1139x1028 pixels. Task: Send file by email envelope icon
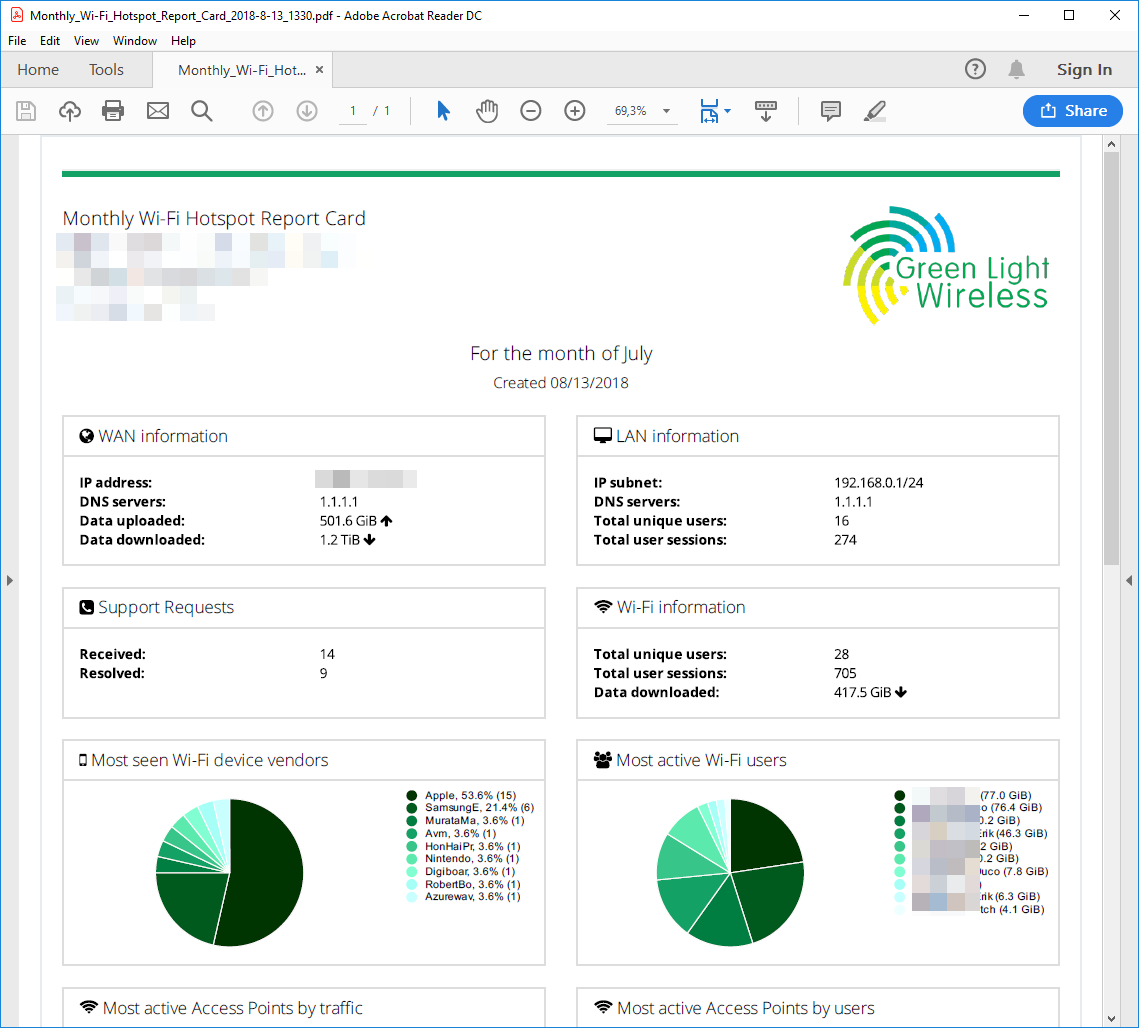[x=158, y=111]
